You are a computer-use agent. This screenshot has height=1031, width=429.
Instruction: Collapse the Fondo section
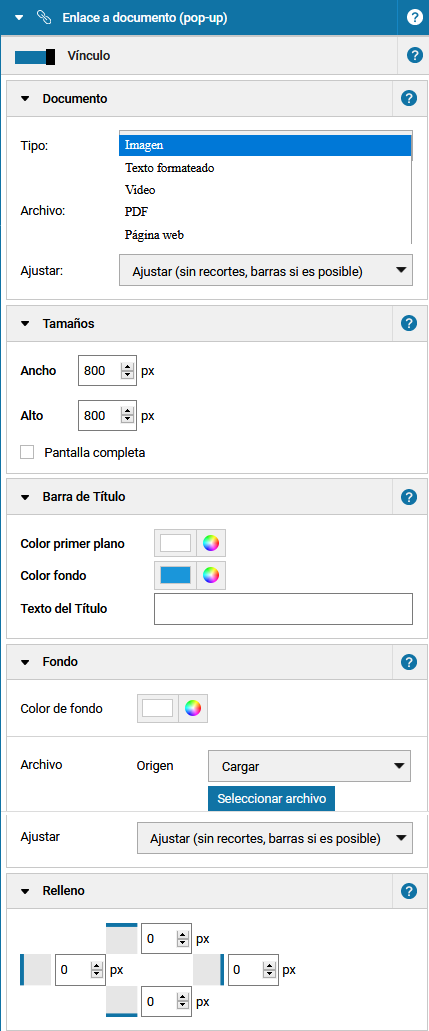tap(26, 662)
